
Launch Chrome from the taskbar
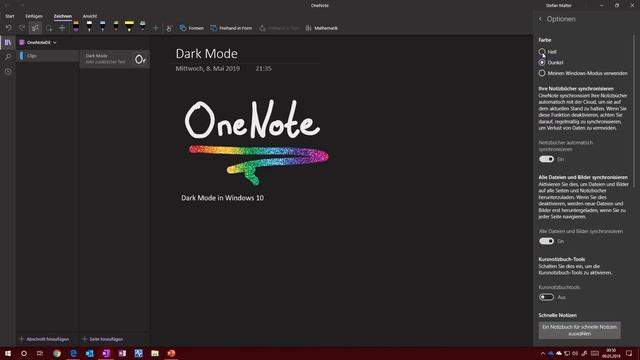pyautogui.click(x=57, y=353)
